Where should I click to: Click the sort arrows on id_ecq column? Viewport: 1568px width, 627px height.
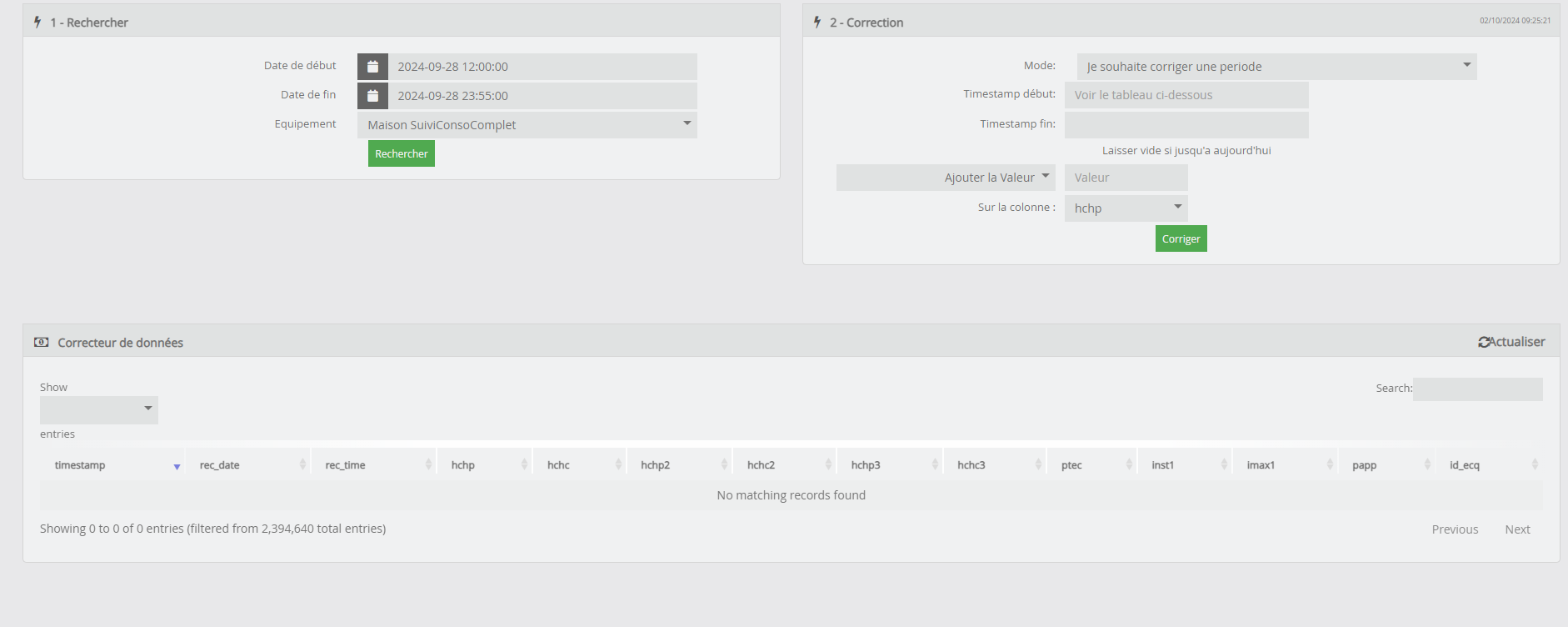[1535, 464]
